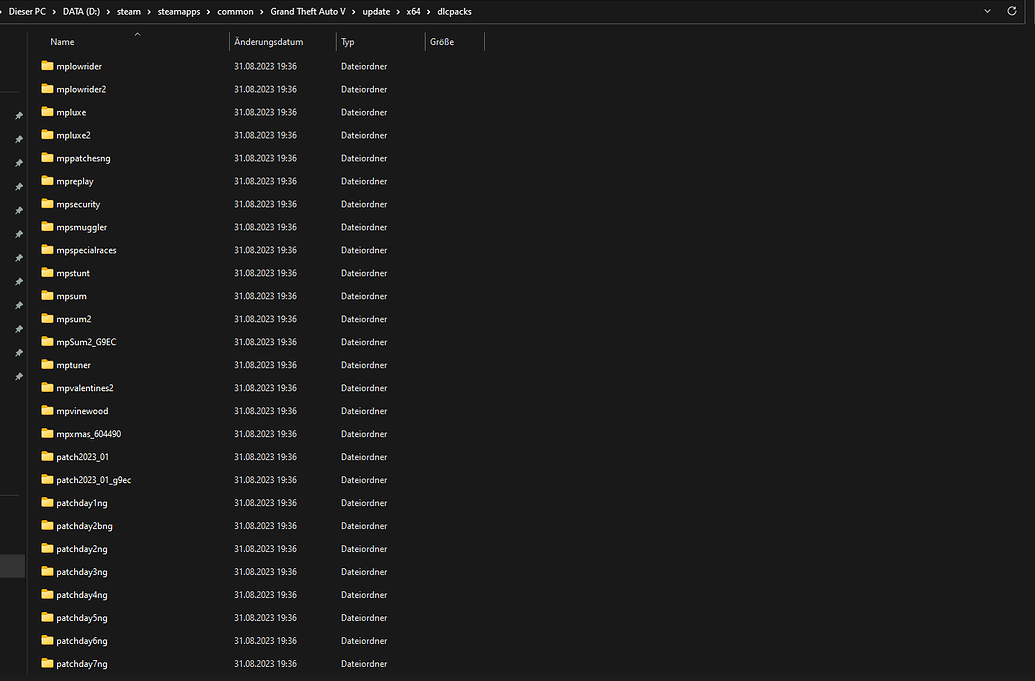Expand the breadcrumb chevron after x64
Screen dimensions: 1035x681
(427, 11)
